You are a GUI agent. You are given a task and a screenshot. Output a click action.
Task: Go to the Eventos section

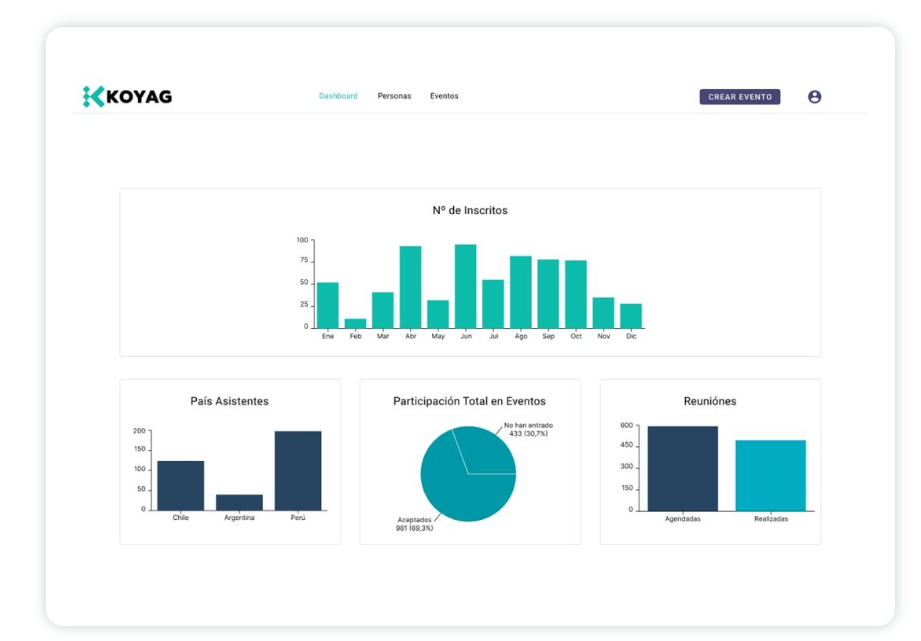(x=444, y=96)
